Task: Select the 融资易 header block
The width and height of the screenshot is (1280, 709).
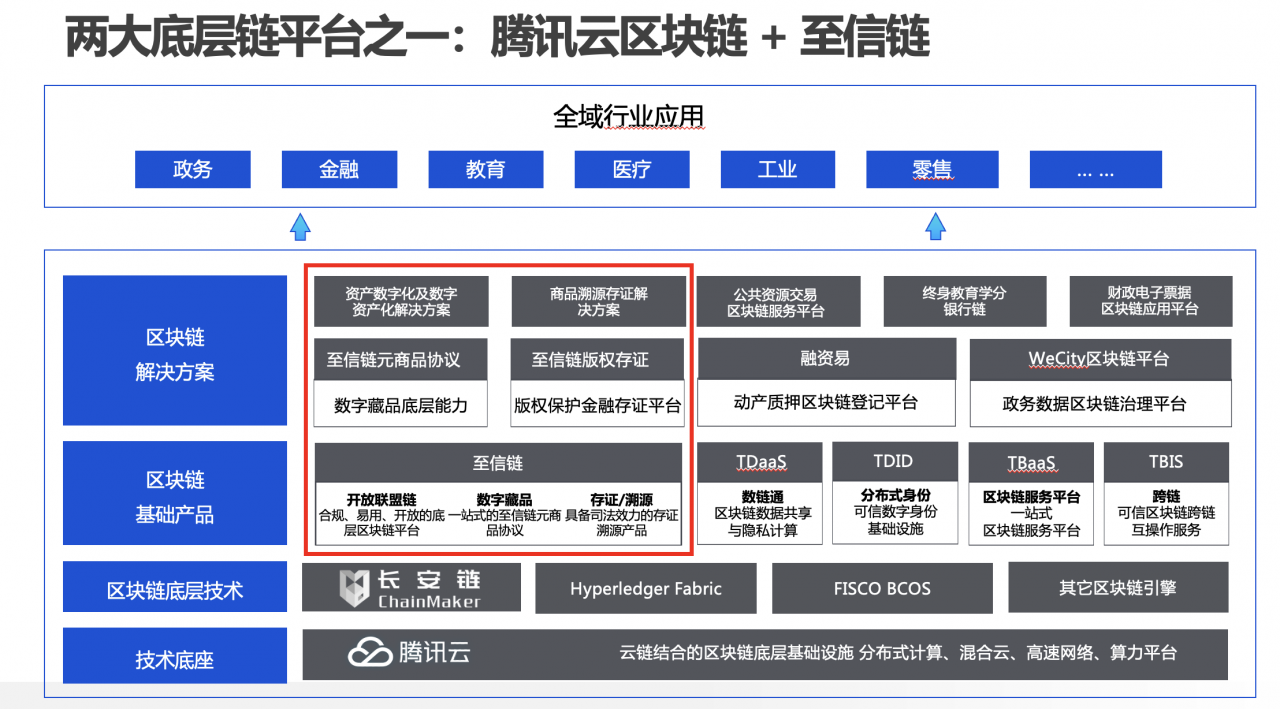Action: [x=826, y=359]
